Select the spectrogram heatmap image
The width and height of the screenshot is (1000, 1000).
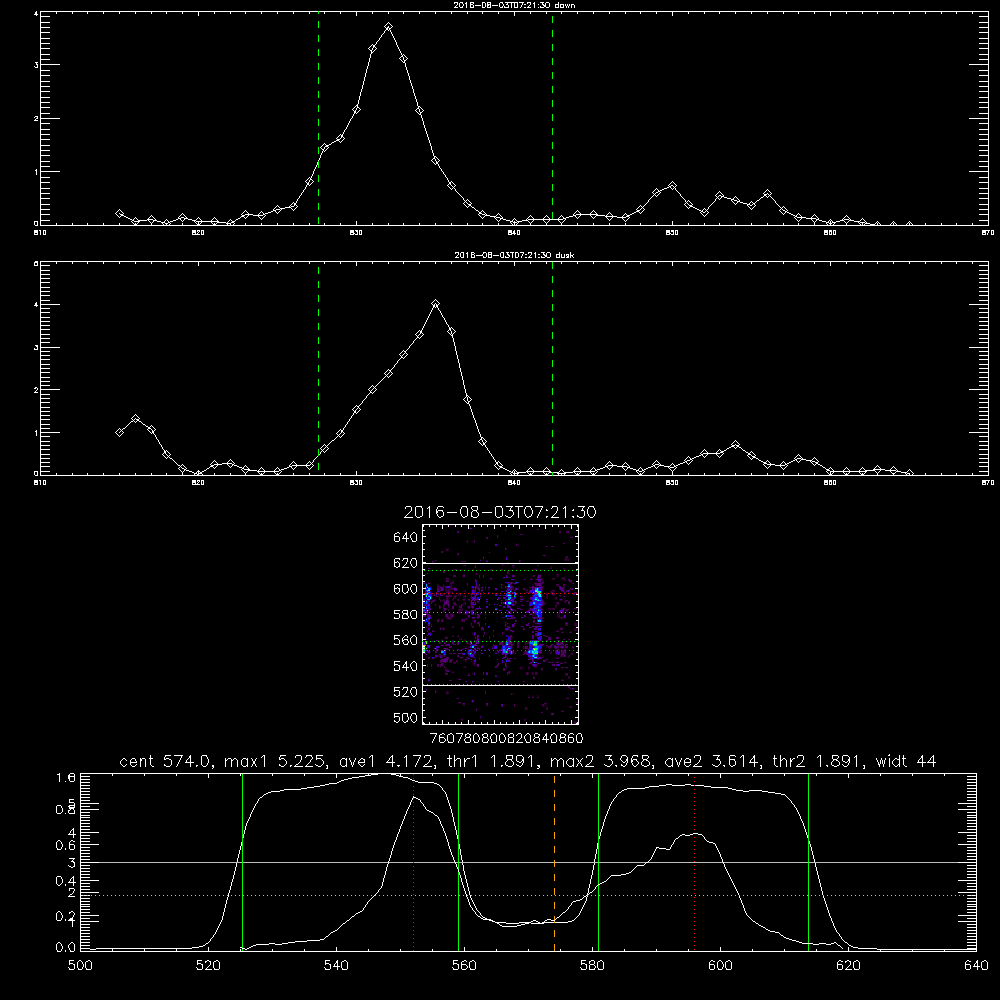(x=500, y=624)
